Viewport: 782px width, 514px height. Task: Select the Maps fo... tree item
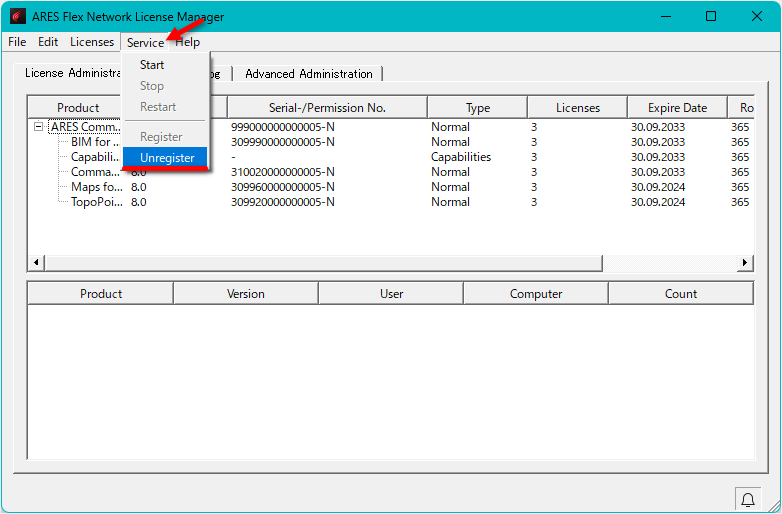[97, 187]
